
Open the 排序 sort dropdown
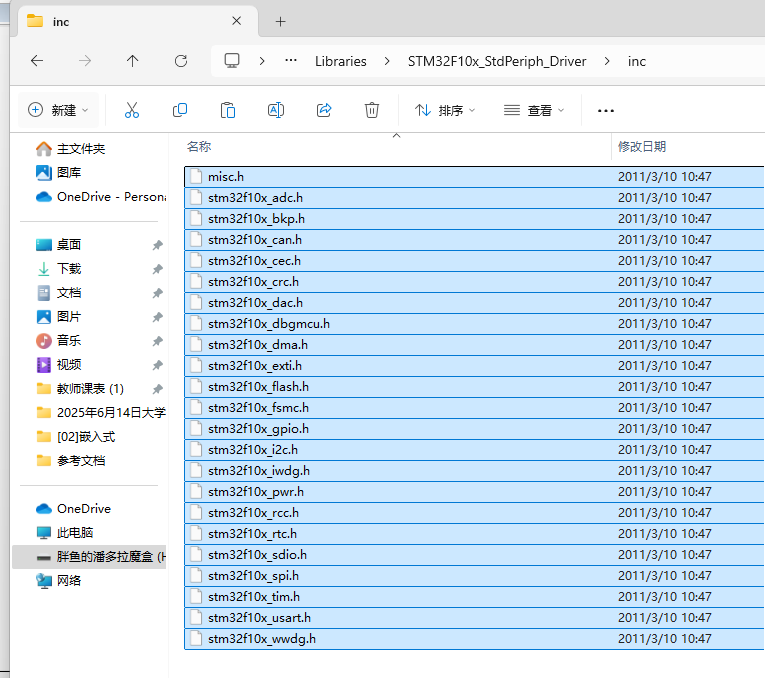[445, 111]
